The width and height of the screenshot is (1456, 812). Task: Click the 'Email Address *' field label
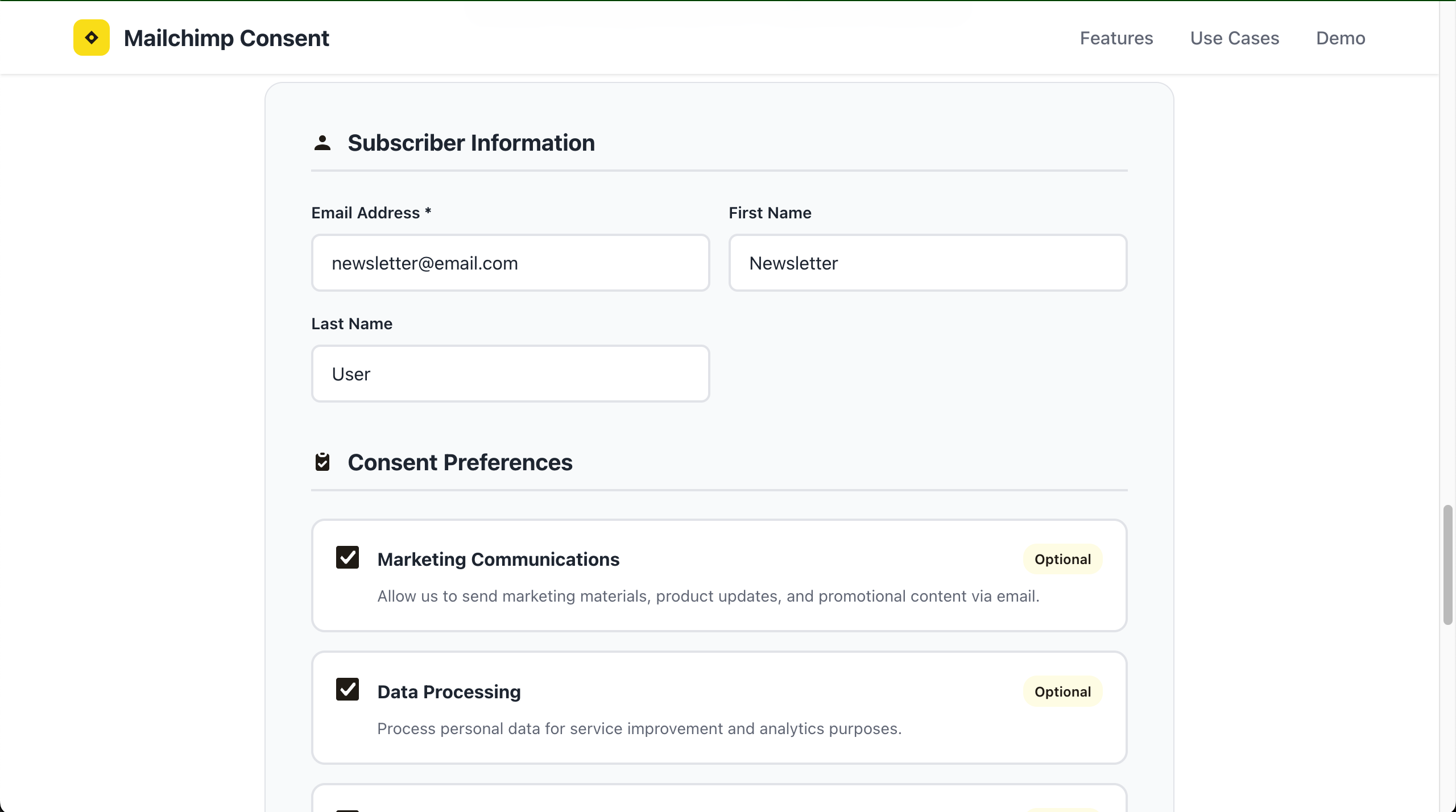pos(371,213)
